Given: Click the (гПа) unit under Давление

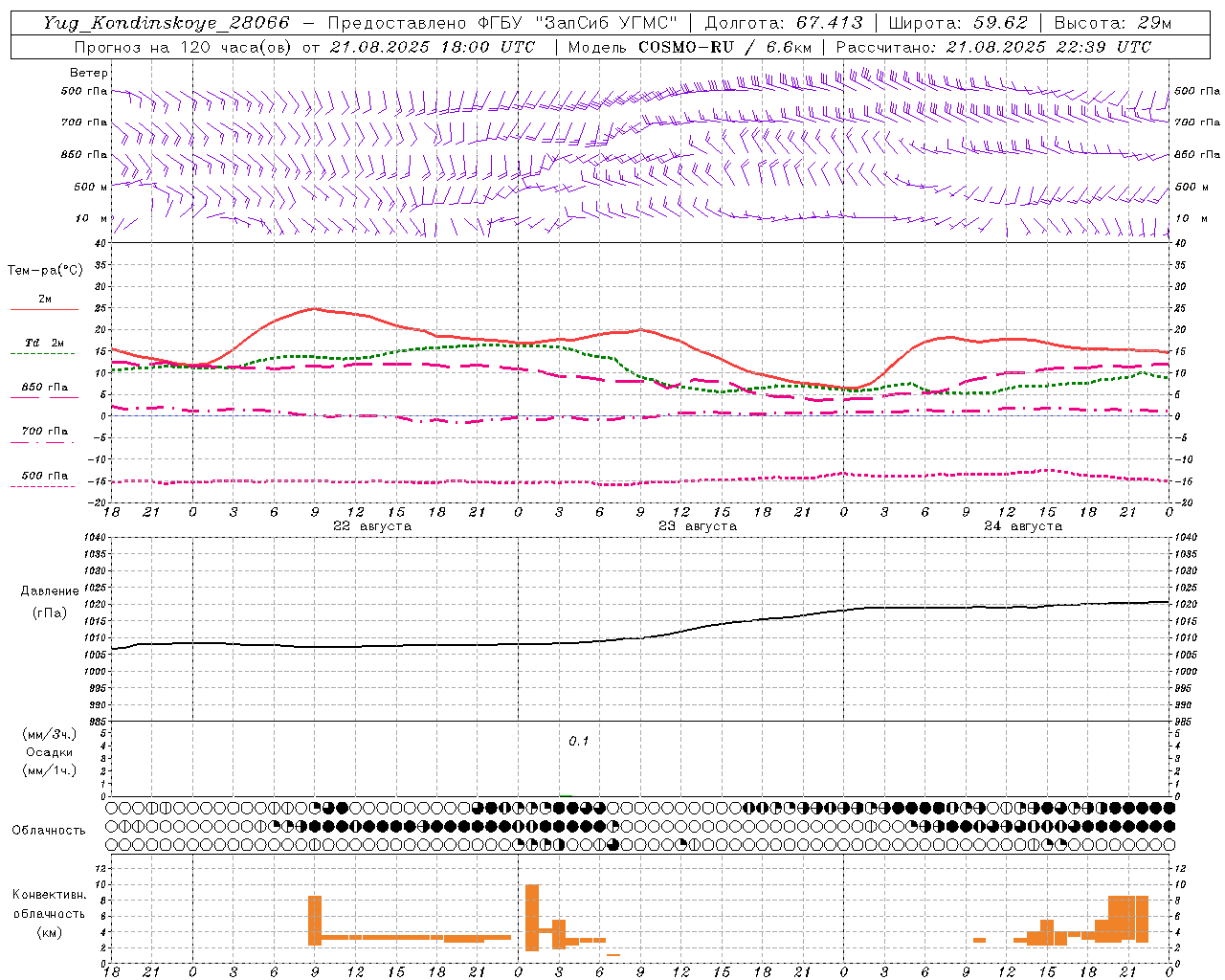Looking at the screenshot, I should [50, 612].
